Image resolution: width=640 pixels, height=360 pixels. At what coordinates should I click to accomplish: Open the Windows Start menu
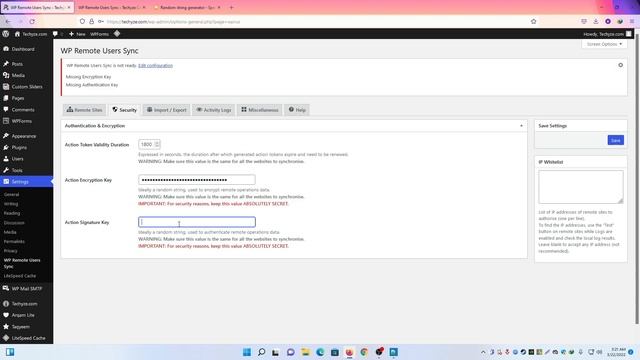pos(247,352)
